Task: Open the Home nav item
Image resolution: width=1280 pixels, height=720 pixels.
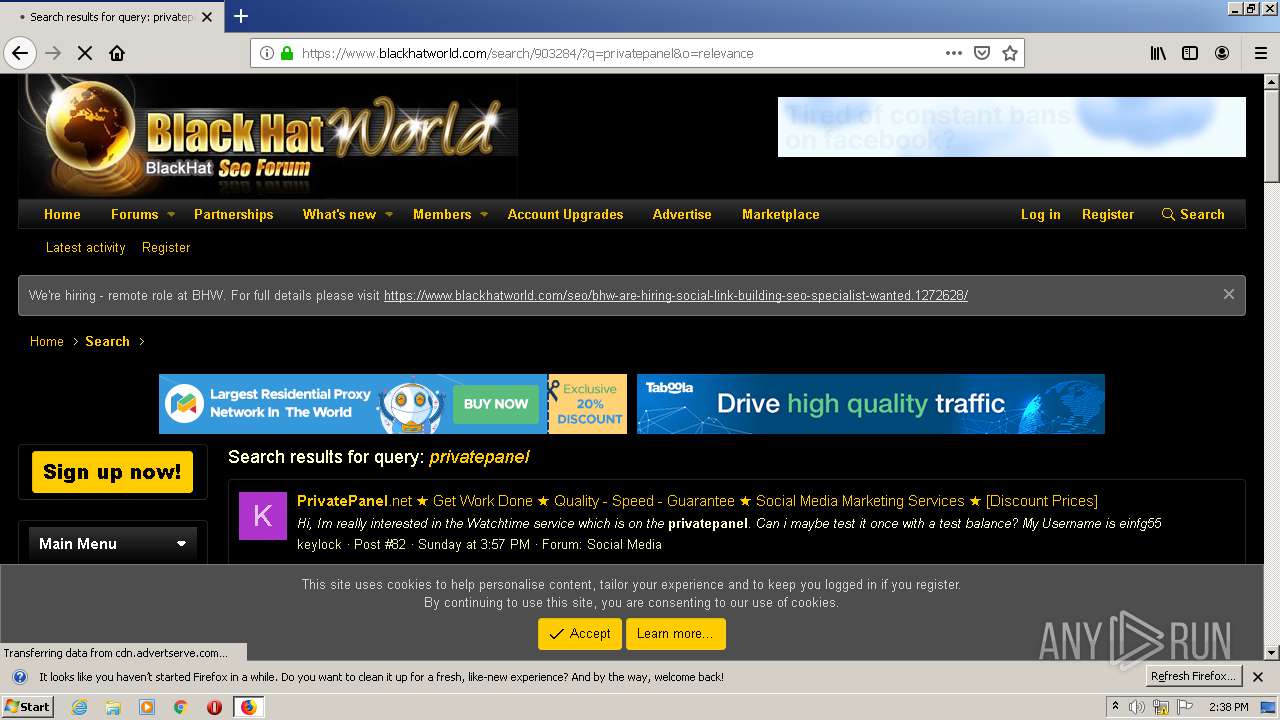Action: pyautogui.click(x=62, y=214)
